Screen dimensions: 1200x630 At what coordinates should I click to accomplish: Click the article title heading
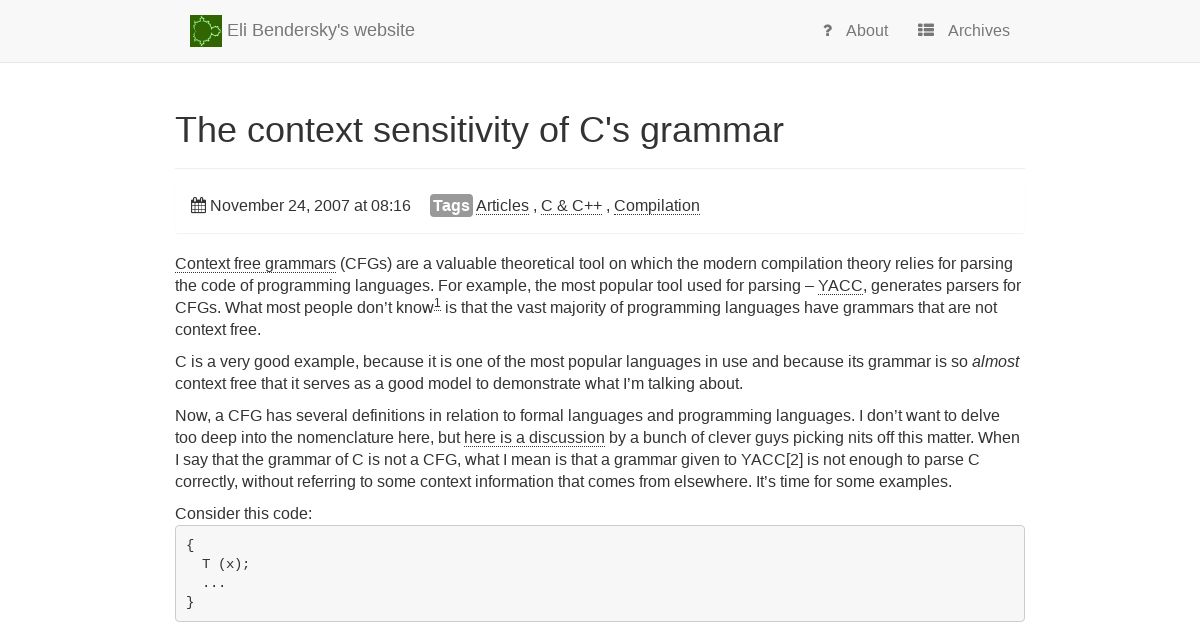click(x=479, y=130)
